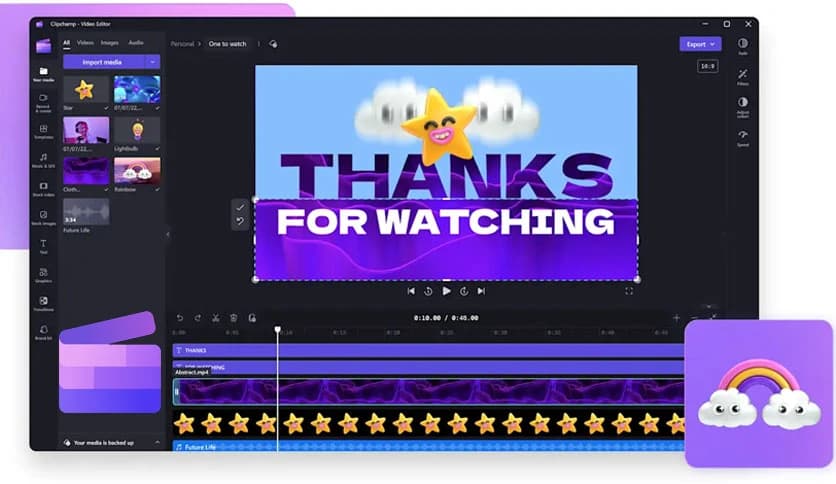Open the Your media section
This screenshot has width=836, height=484.
44,74
